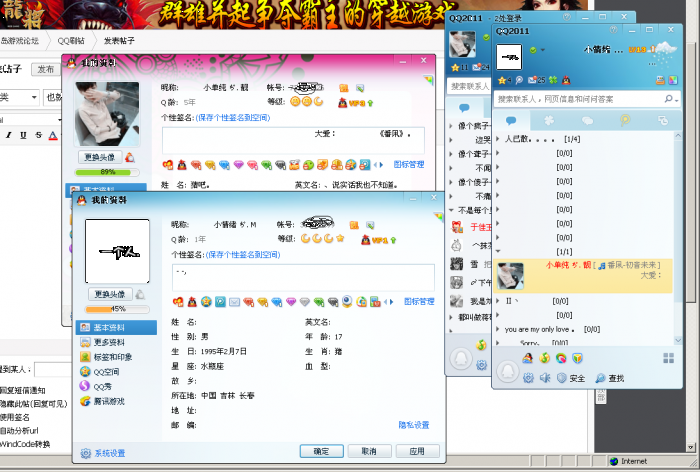Screen dimensions: 700x472
Task: Open colorful skin changer icon in QQ2011
Action: [673, 80]
